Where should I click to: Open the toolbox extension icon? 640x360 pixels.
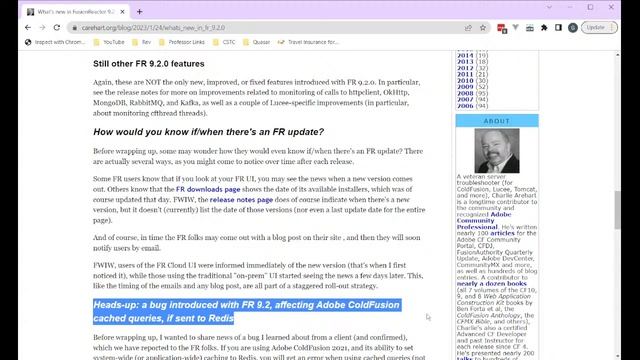click(530, 28)
